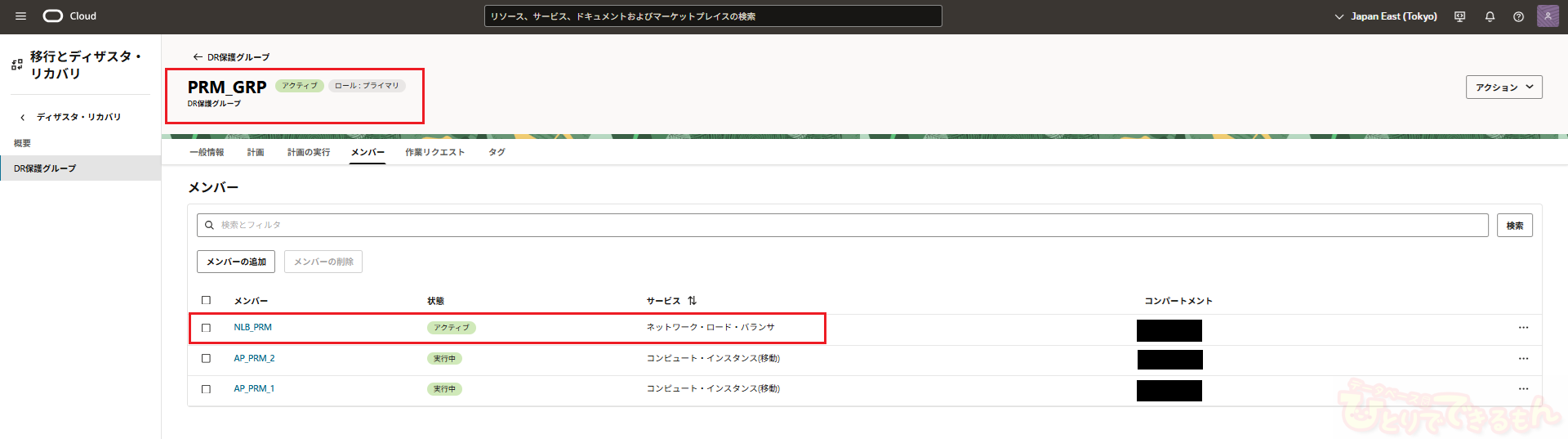The width and height of the screenshot is (1568, 439).
Task: Click the メンバーの追加 button
Action: [236, 262]
